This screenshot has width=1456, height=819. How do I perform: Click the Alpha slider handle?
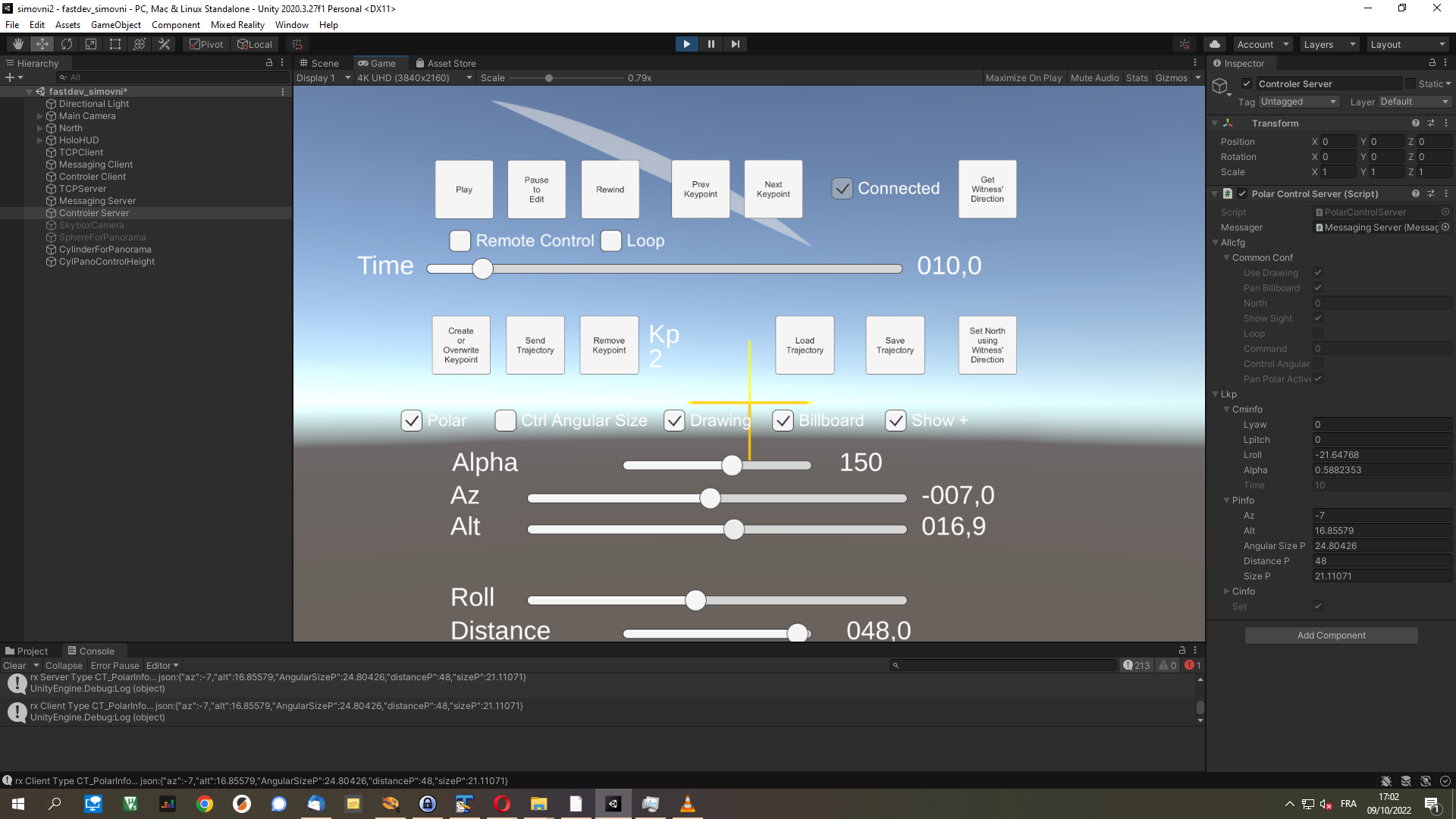732,465
